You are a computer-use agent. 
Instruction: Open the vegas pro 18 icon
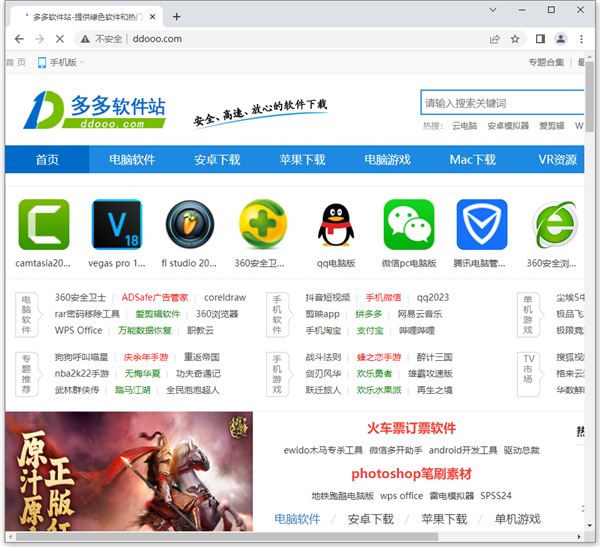click(117, 224)
